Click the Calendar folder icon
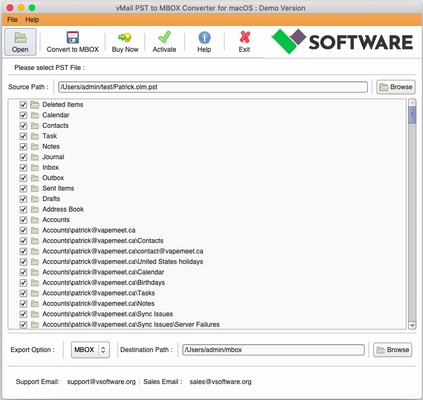This screenshot has width=423, height=400. pyautogui.click(x=35, y=115)
